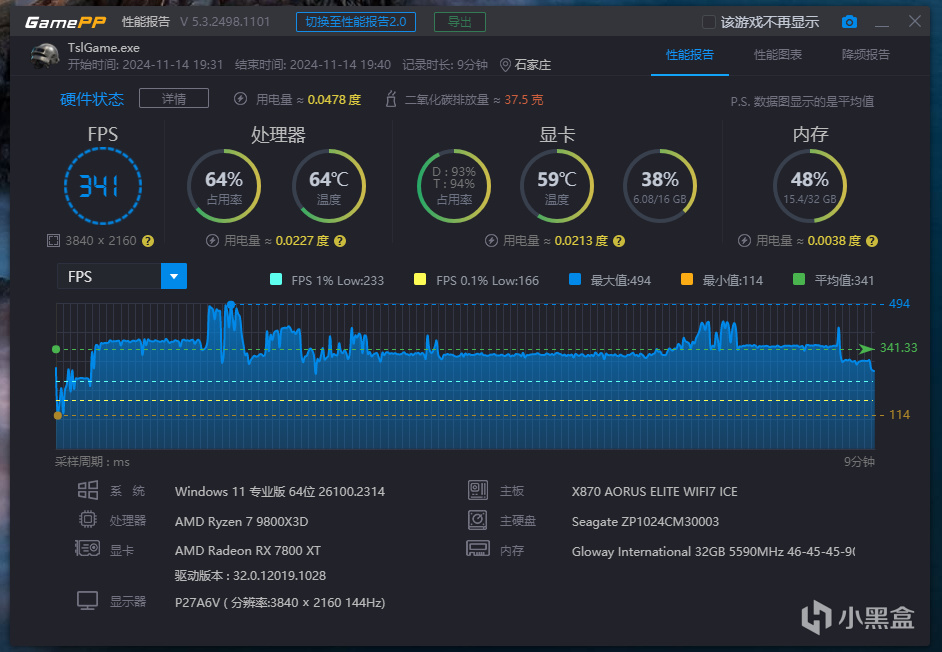
Task: Click the graphics card icon beside 显卡
Action: (87, 548)
